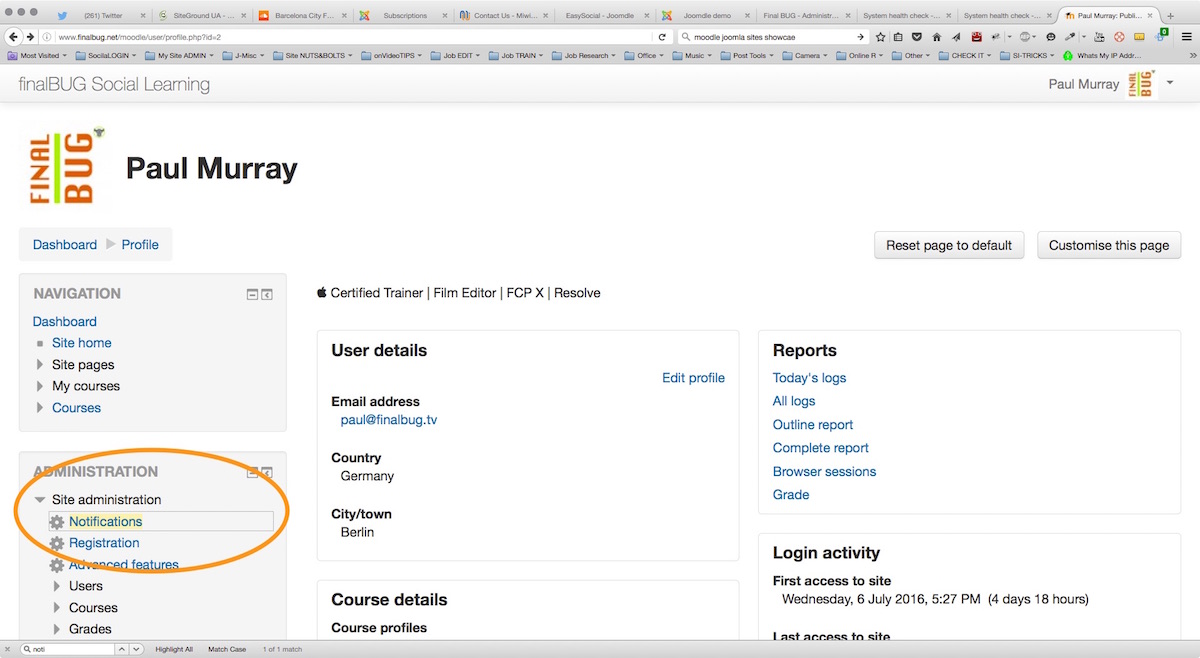This screenshot has width=1200, height=658.
Task: Toggle Highlight All in the find bar
Action: tap(174, 650)
